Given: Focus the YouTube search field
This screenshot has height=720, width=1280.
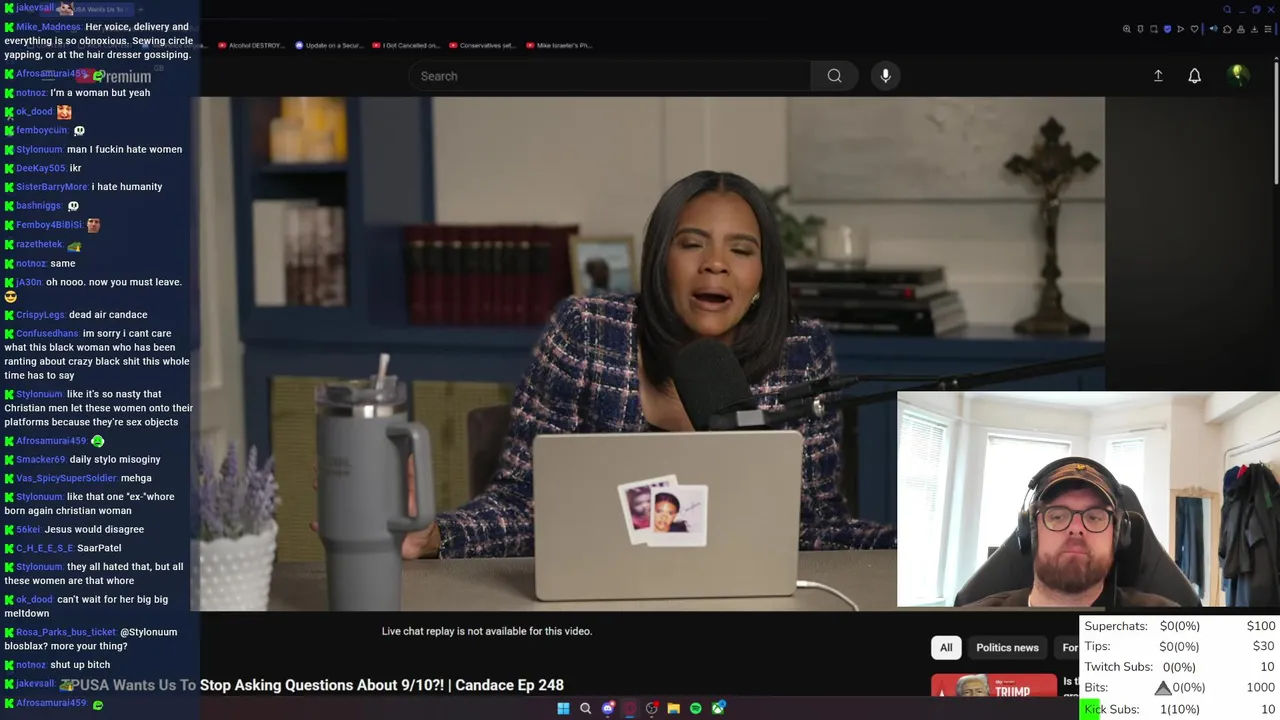Looking at the screenshot, I should click(610, 76).
